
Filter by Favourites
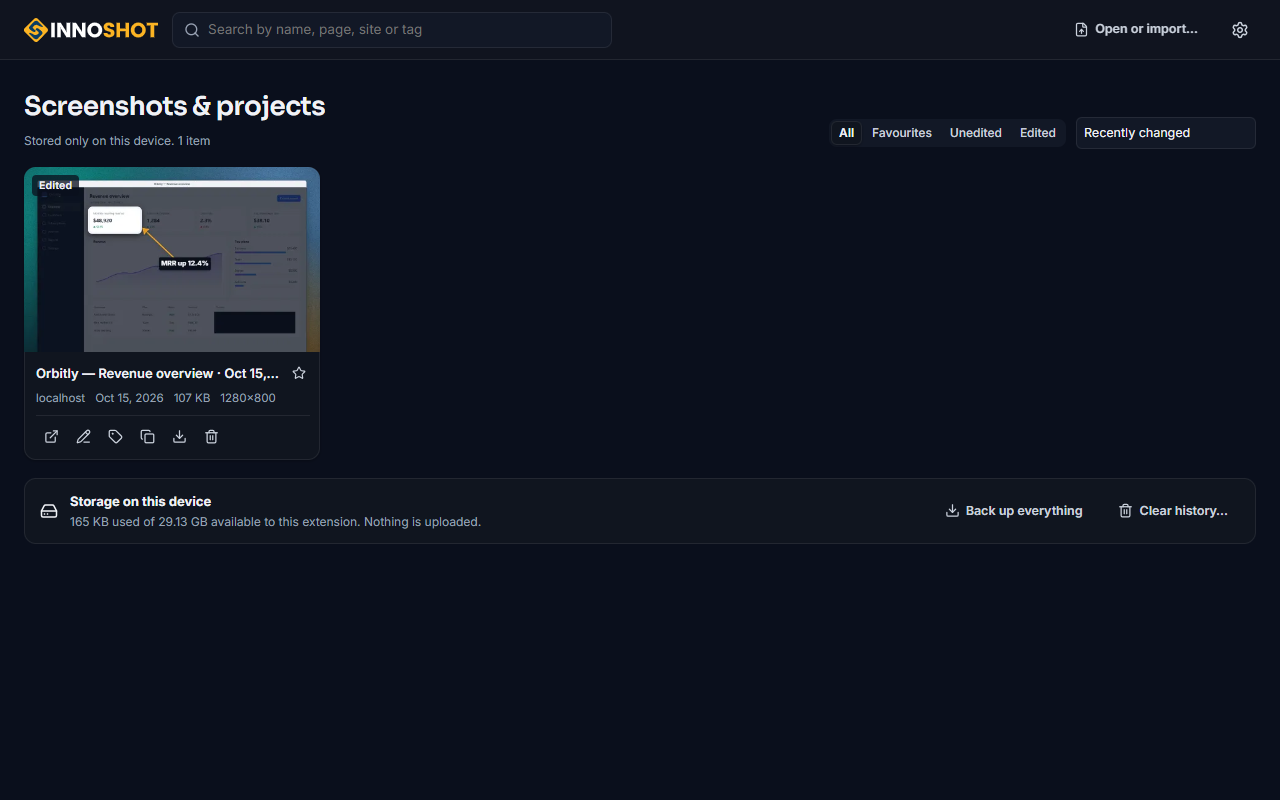point(902,133)
